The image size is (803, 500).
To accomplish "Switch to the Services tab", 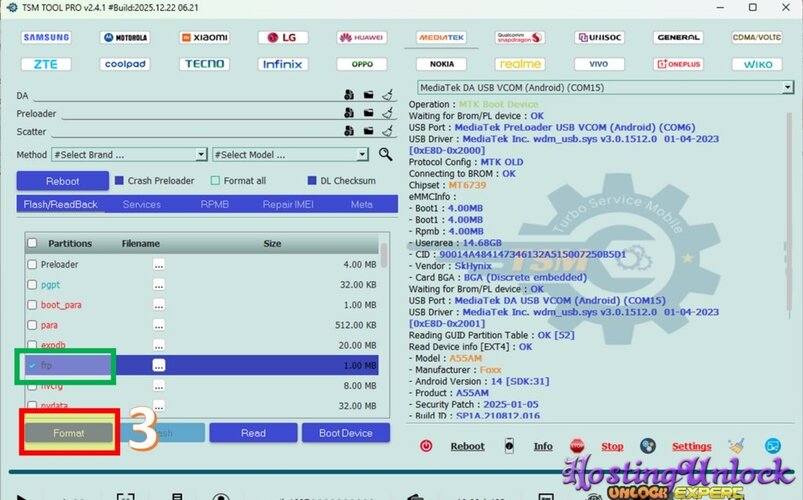I will pyautogui.click(x=142, y=204).
